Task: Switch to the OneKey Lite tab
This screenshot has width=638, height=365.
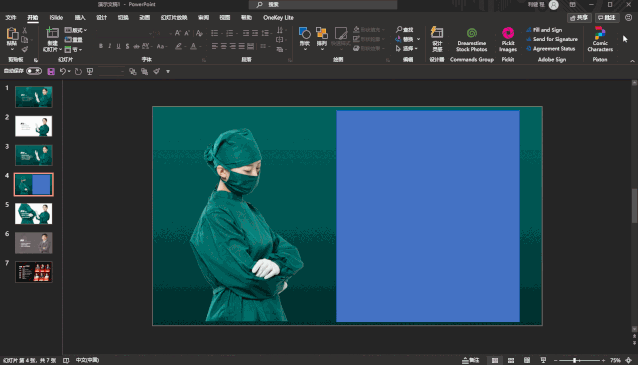Action: click(x=278, y=17)
